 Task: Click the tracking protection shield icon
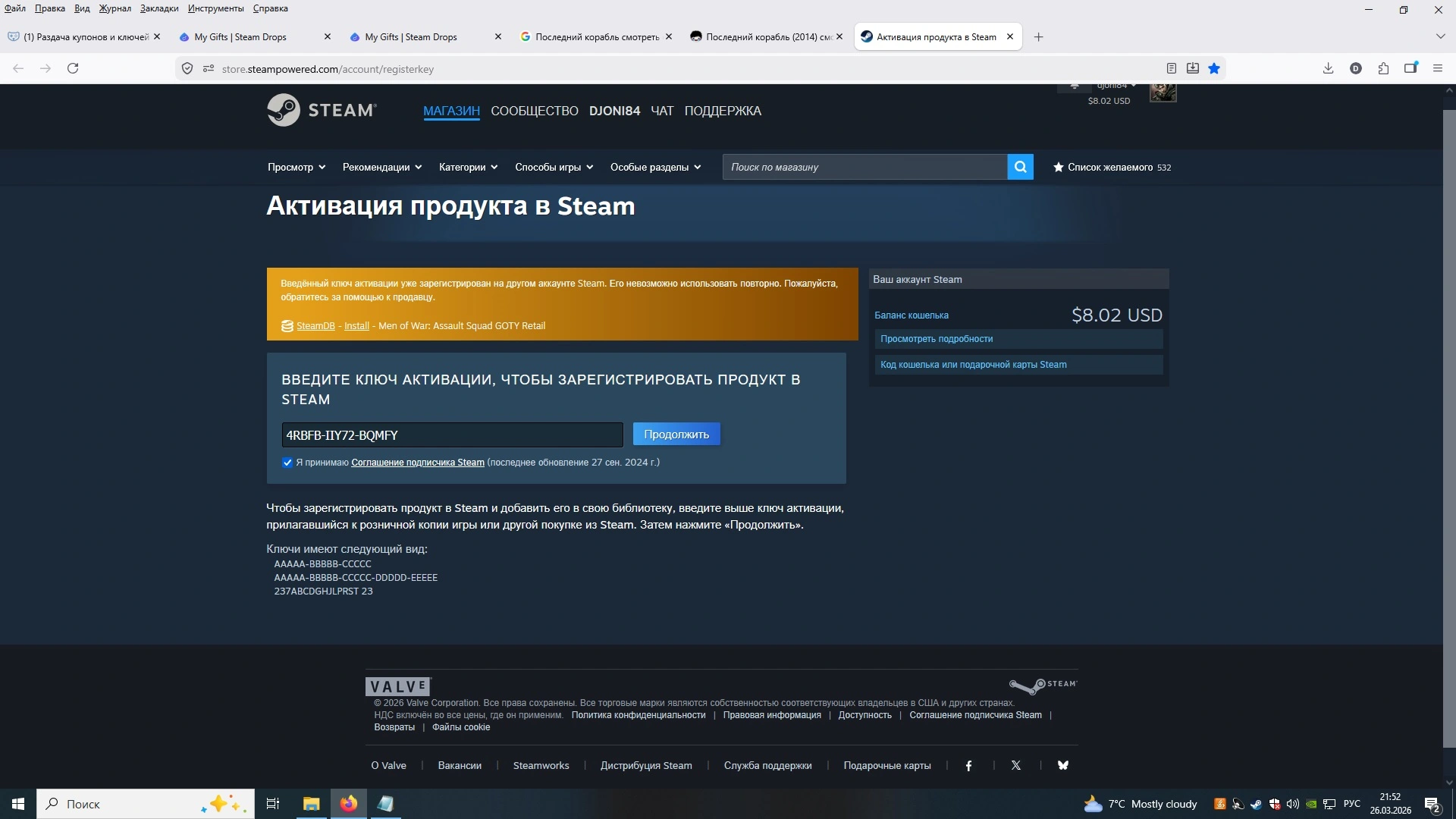pyautogui.click(x=187, y=68)
